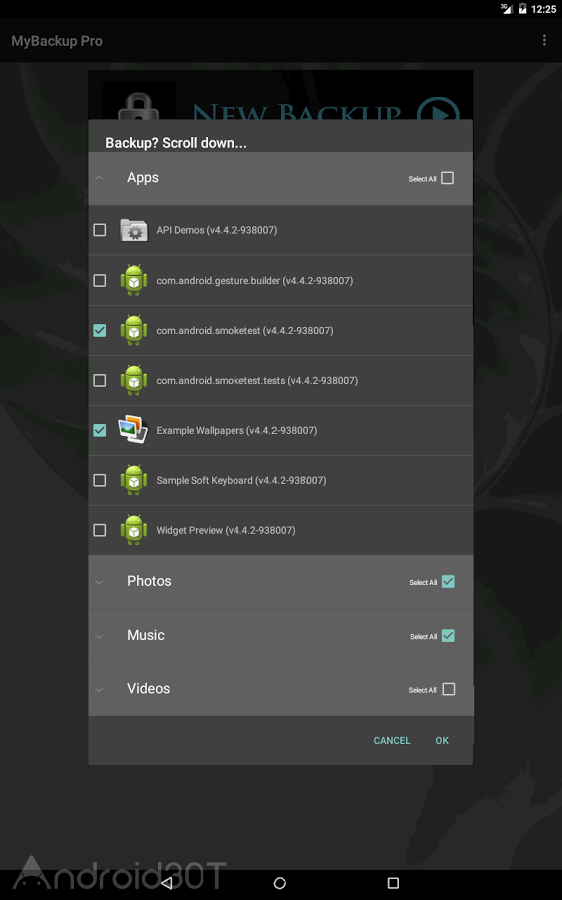The width and height of the screenshot is (562, 900).
Task: Click the Example Wallpapers app icon
Action: [x=133, y=430]
